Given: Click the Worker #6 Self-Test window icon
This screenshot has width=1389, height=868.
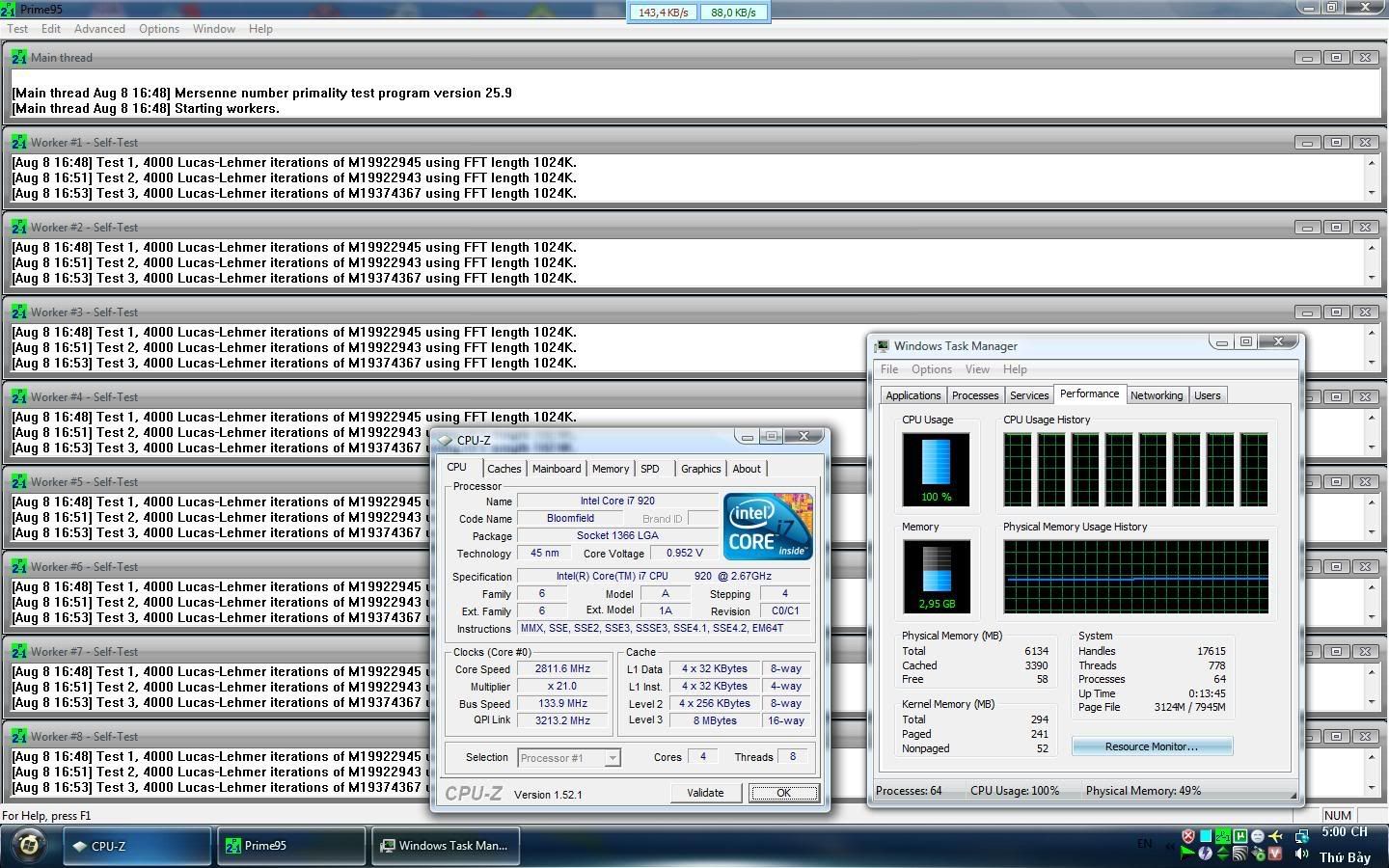Looking at the screenshot, I should pos(19,567).
